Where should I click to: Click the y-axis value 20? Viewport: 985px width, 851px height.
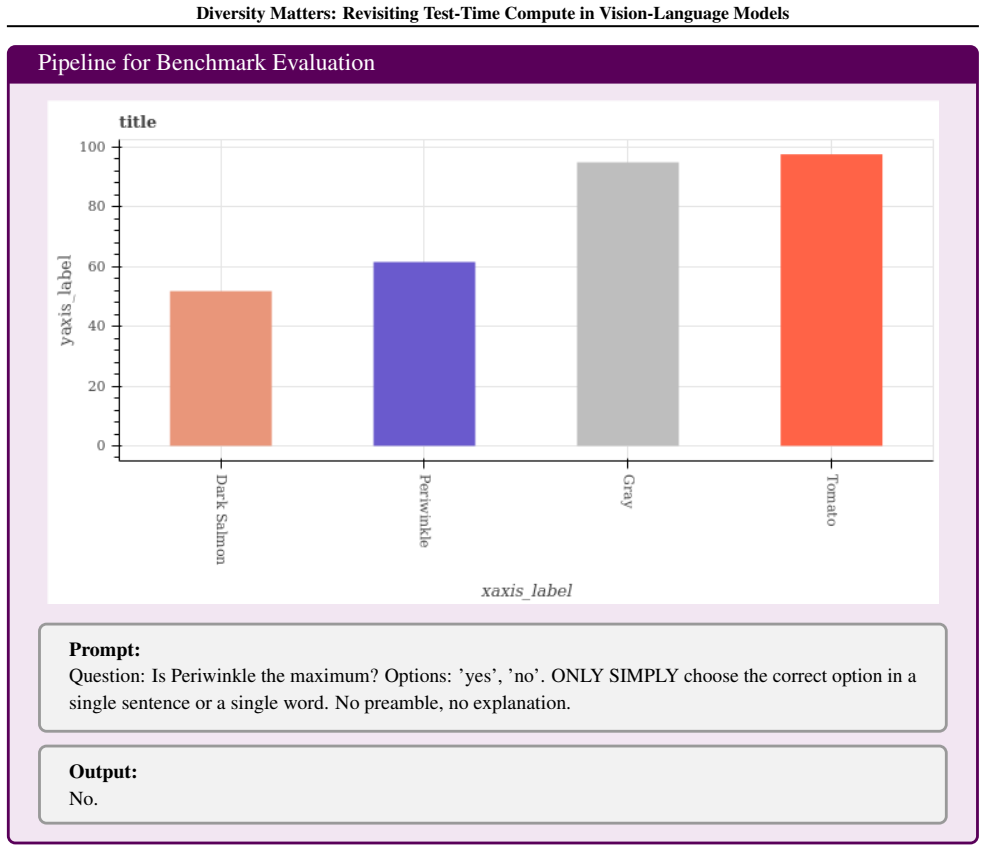tap(97, 386)
